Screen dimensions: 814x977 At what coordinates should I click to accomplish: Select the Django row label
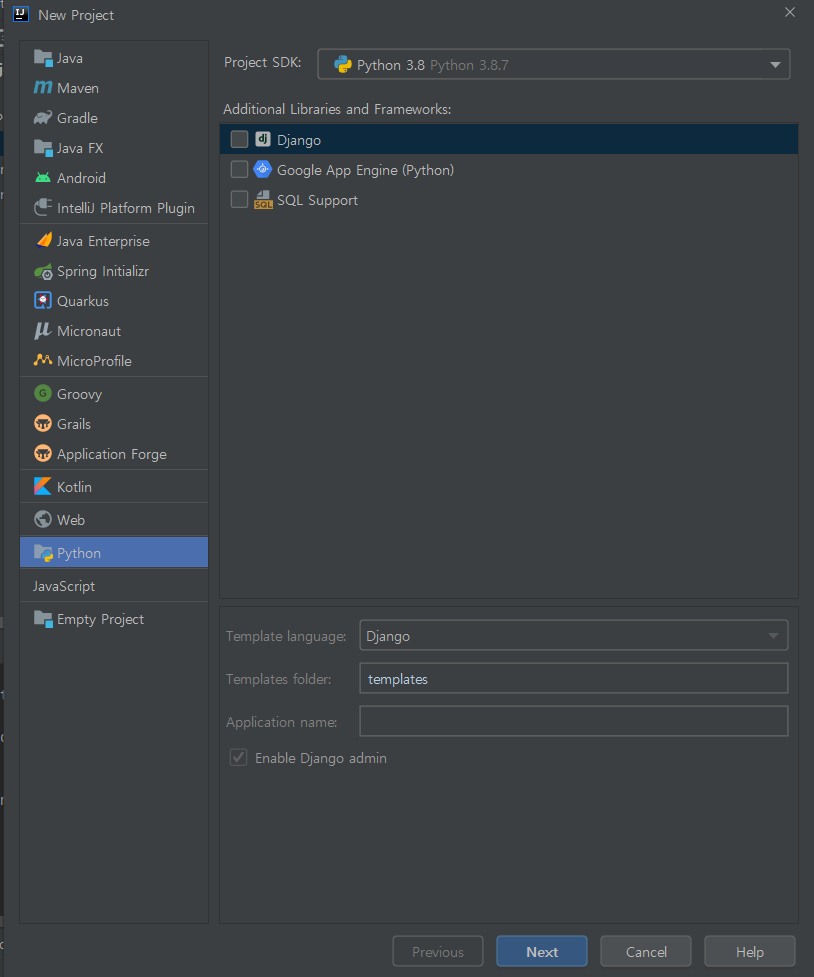click(x=299, y=140)
